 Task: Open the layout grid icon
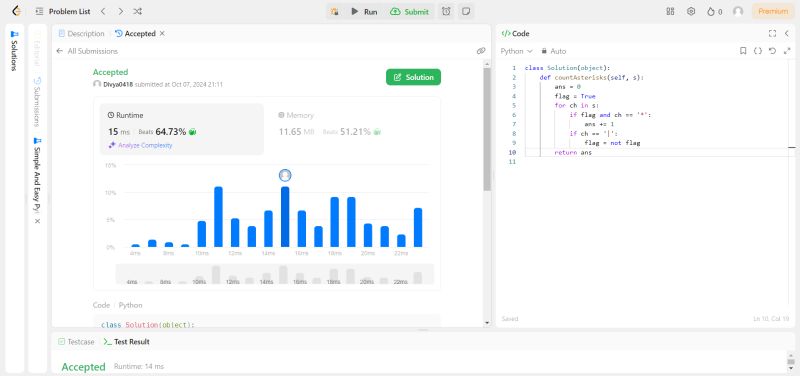tap(670, 11)
